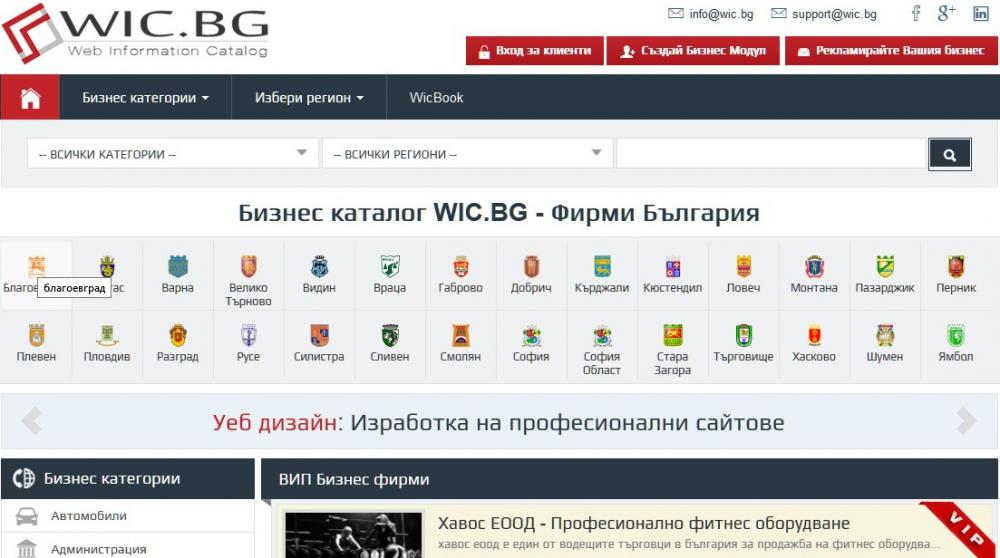Show previous banner slide arrow
1000x558 pixels.
pos(31,420)
